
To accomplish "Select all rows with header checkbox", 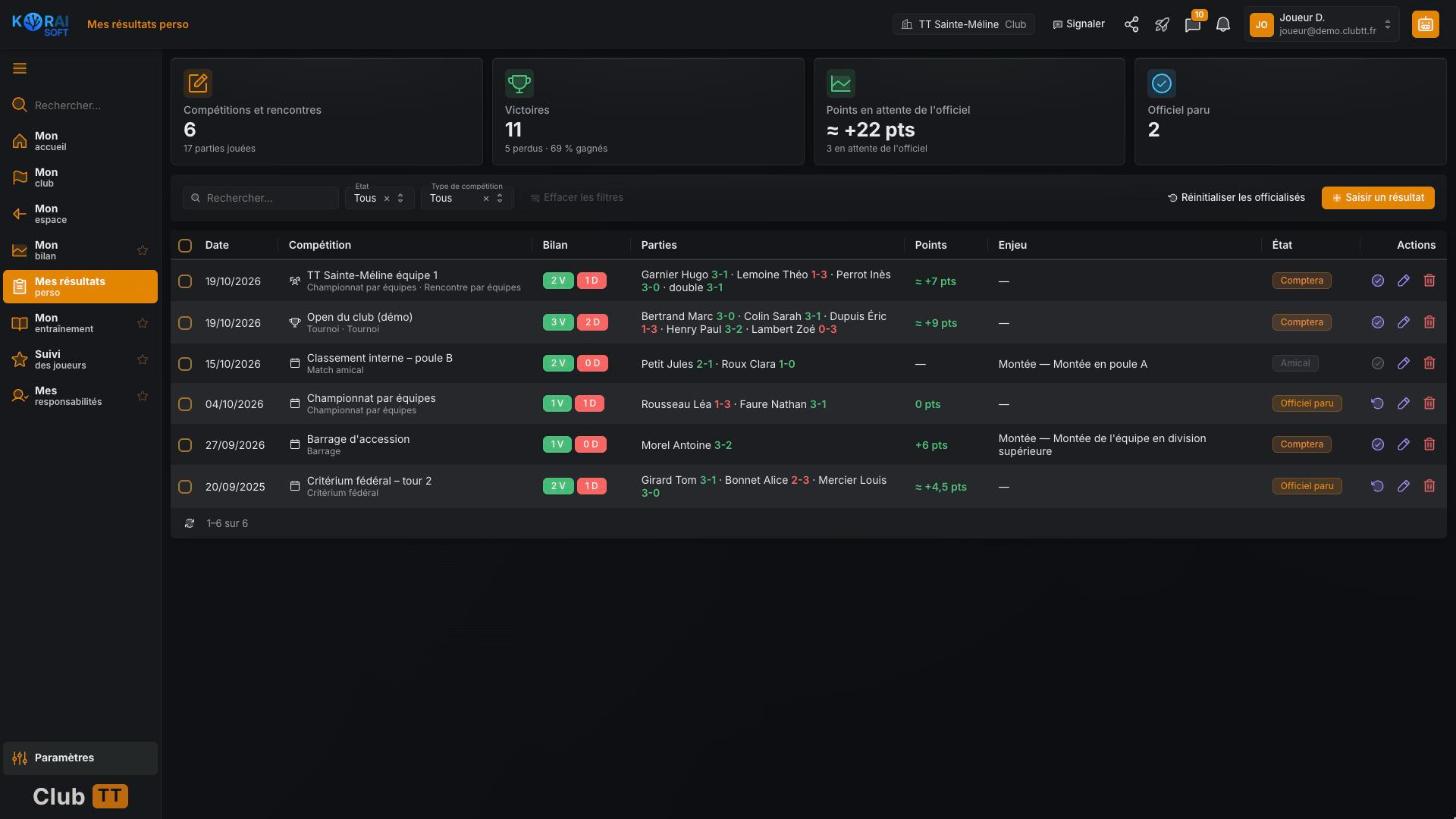I will pos(185,245).
